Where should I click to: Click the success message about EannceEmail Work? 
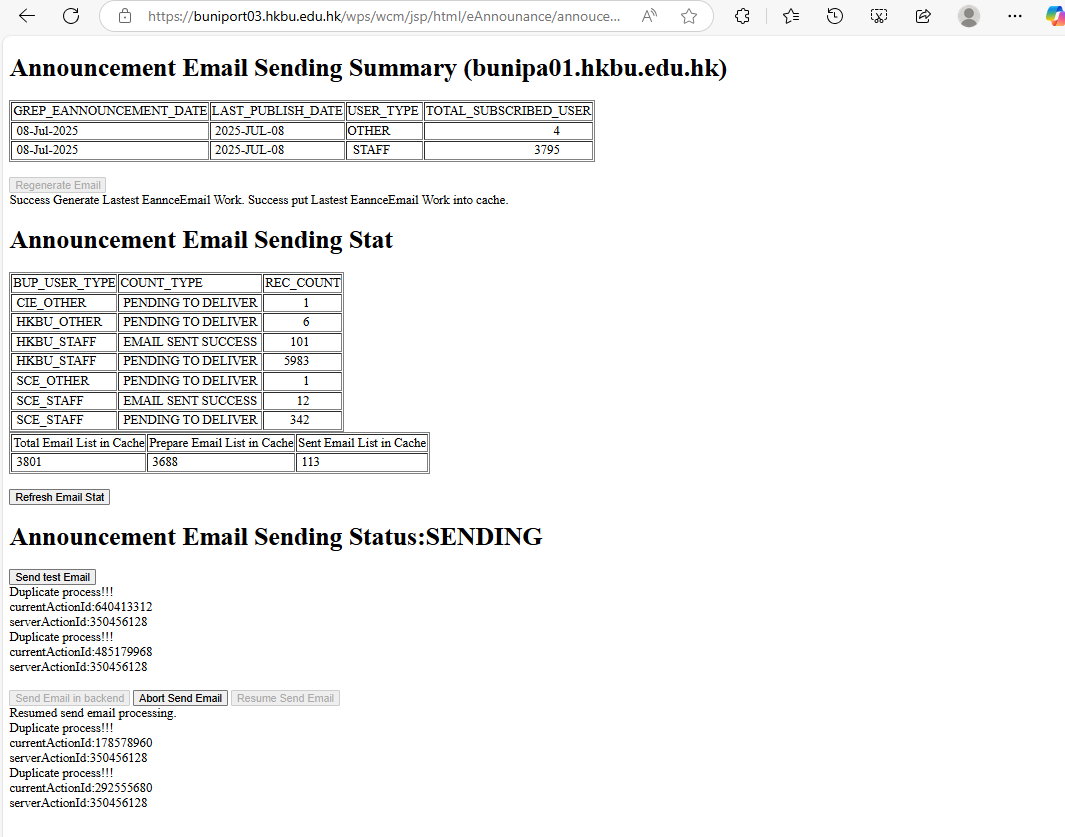tap(259, 200)
